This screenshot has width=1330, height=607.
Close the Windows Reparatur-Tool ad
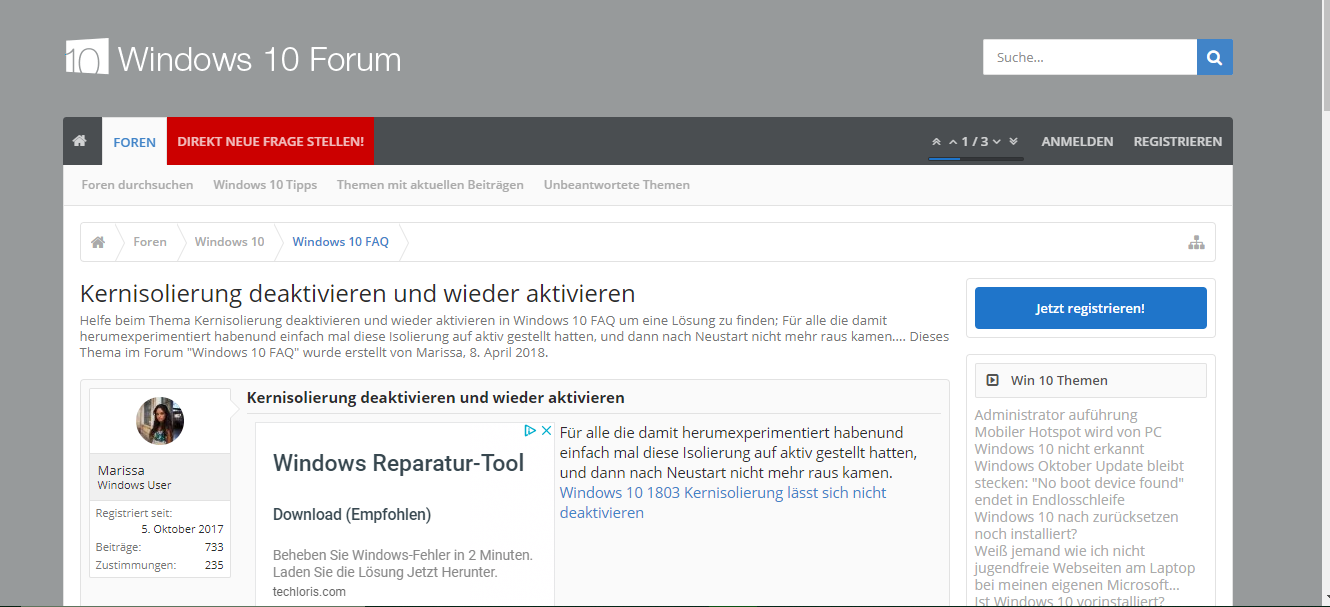point(546,431)
